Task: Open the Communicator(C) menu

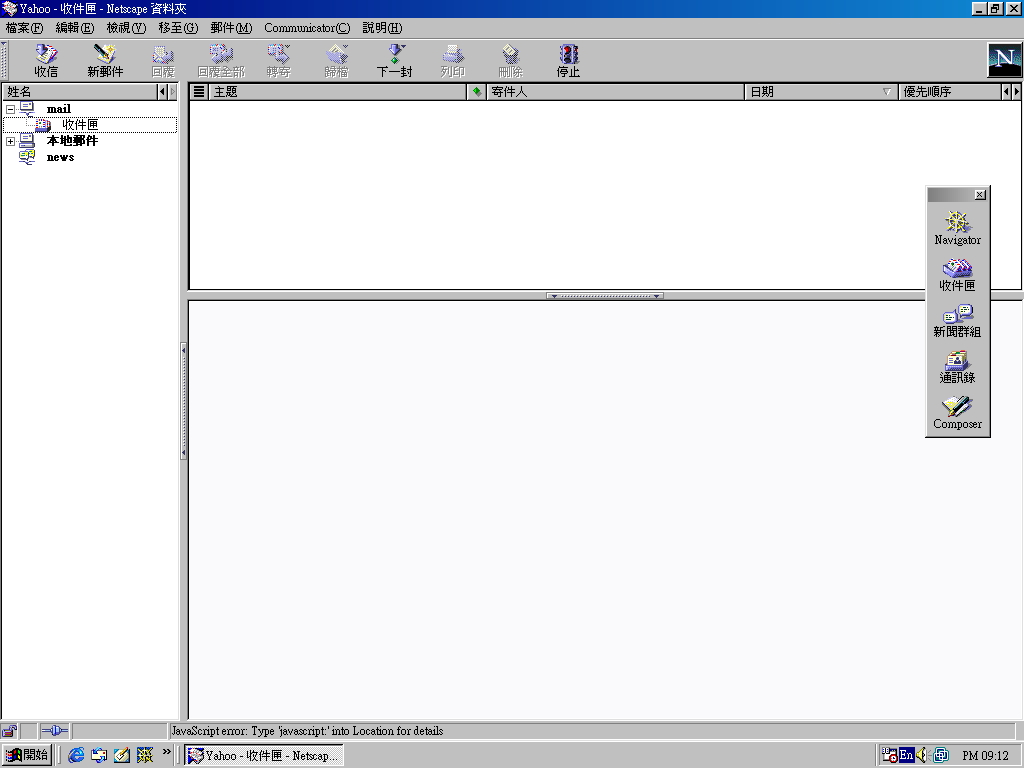Action: [x=307, y=27]
